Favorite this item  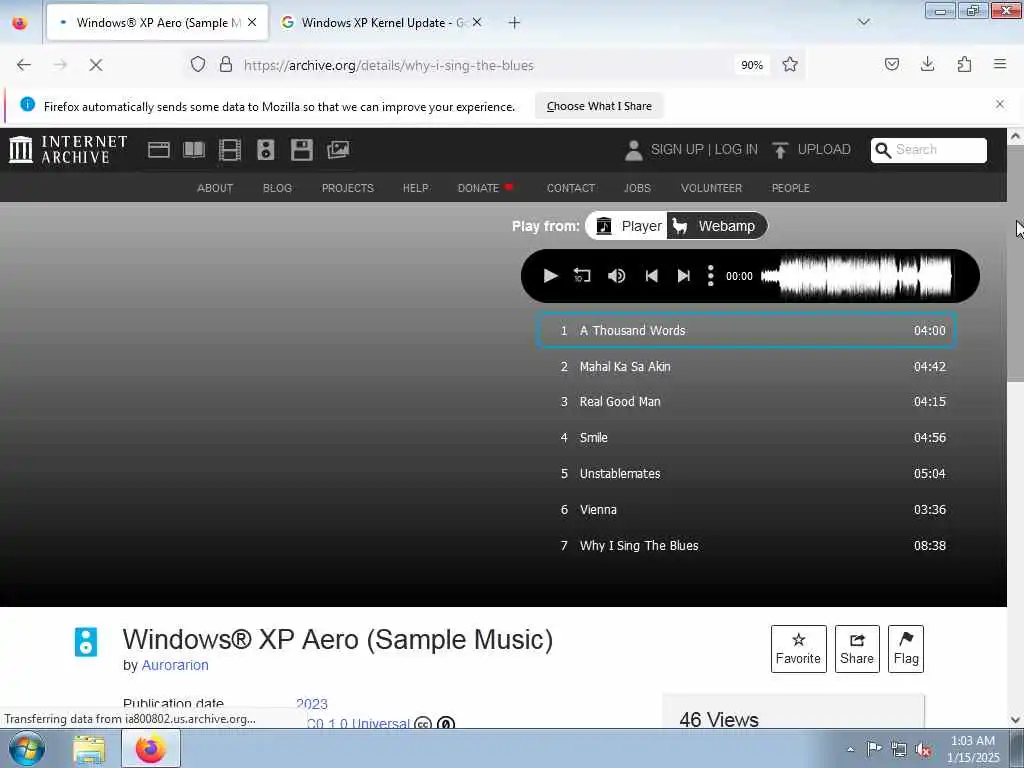click(x=798, y=649)
